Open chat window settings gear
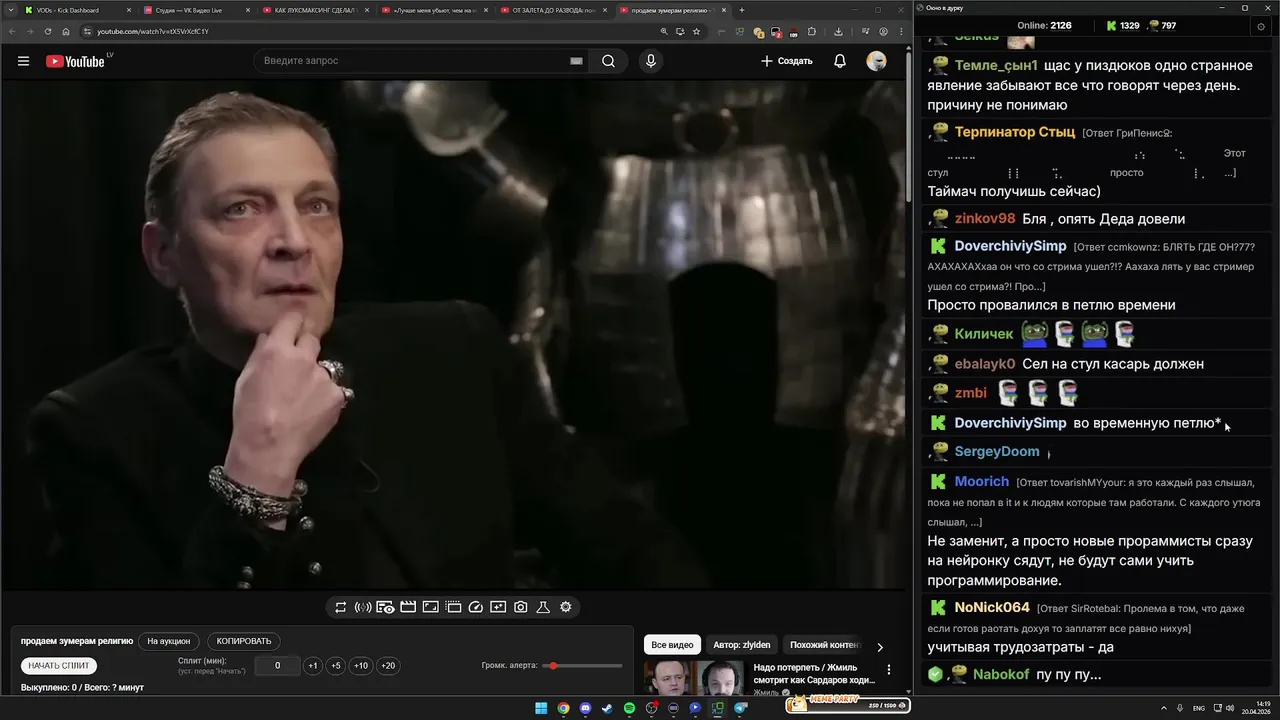This screenshot has height=720, width=1280. [1260, 26]
